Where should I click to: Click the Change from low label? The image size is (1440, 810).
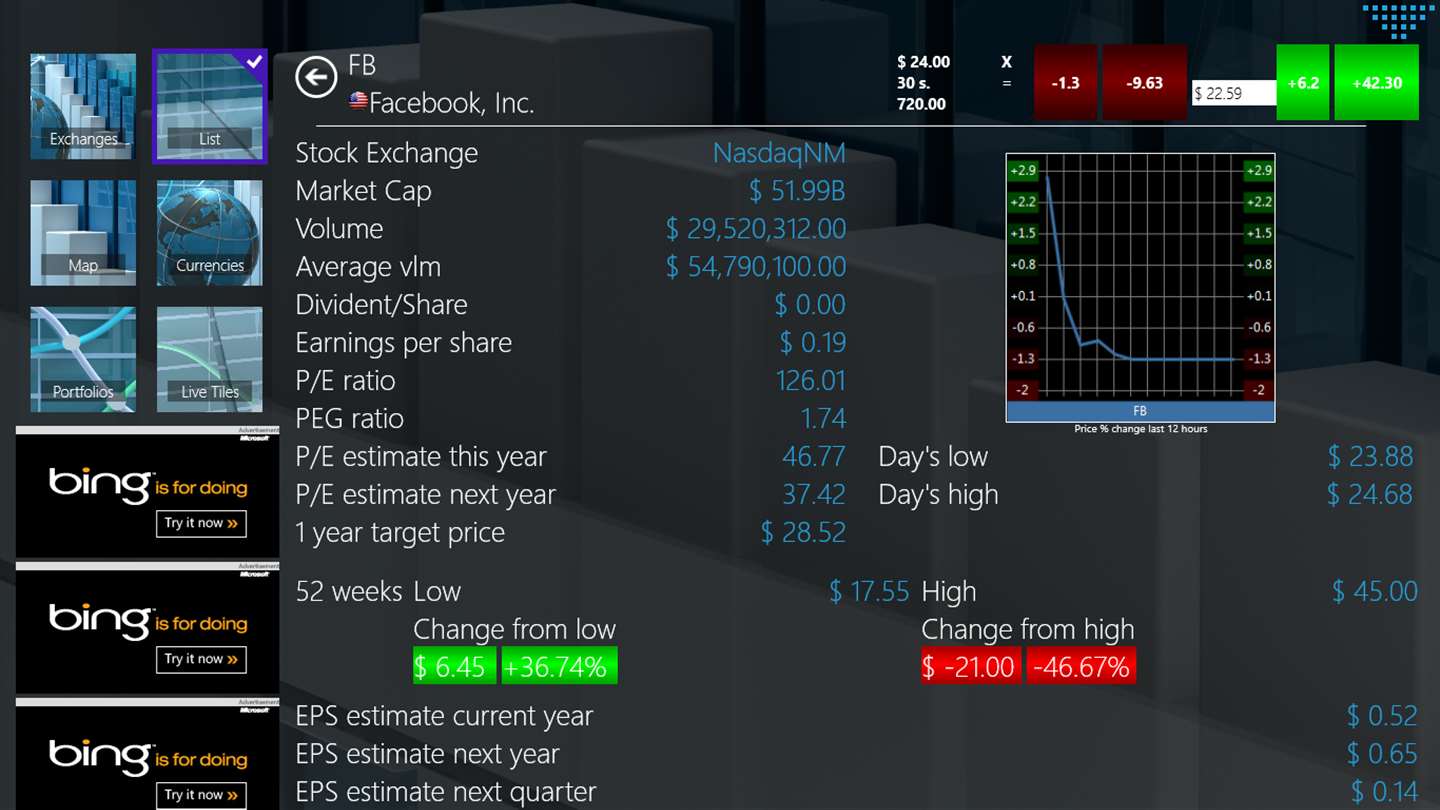click(515, 630)
